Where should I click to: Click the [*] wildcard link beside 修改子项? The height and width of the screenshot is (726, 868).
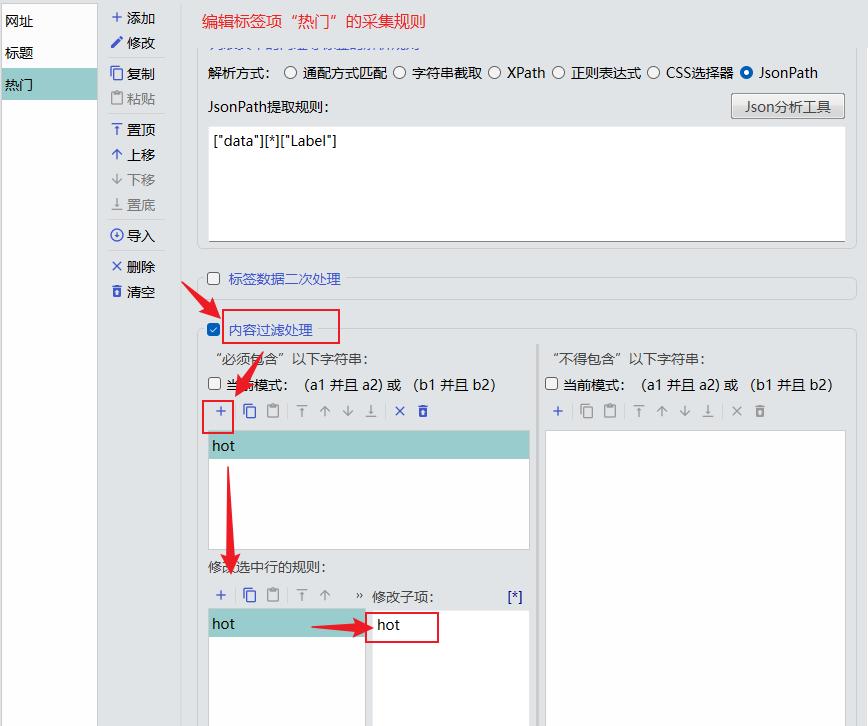click(x=515, y=596)
